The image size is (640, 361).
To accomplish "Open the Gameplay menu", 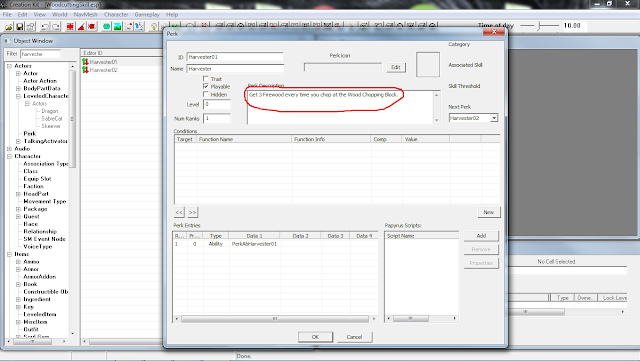I will (x=147, y=14).
